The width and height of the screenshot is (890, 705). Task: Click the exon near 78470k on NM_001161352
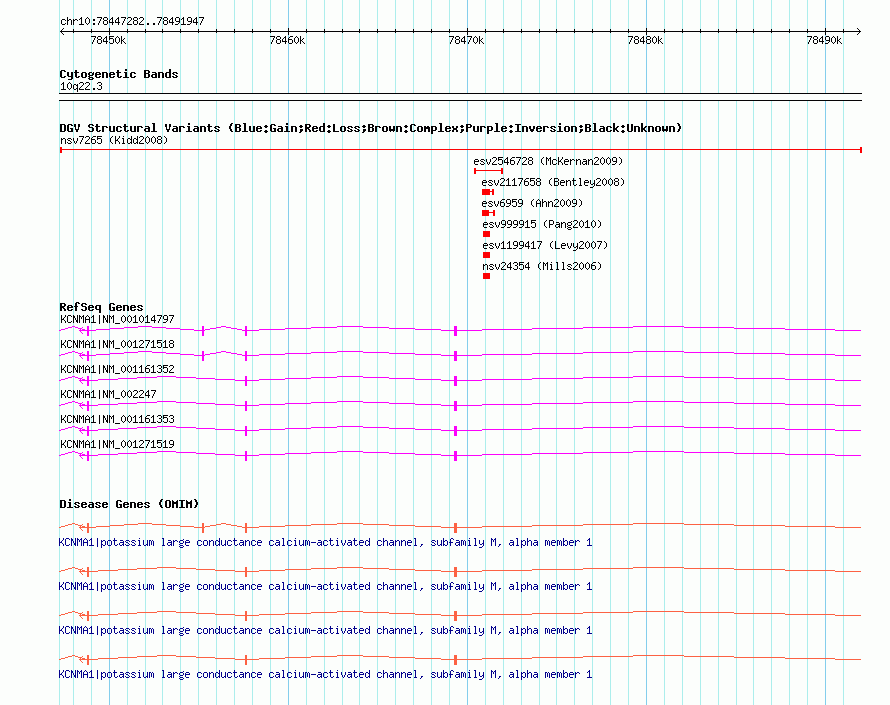tap(455, 380)
